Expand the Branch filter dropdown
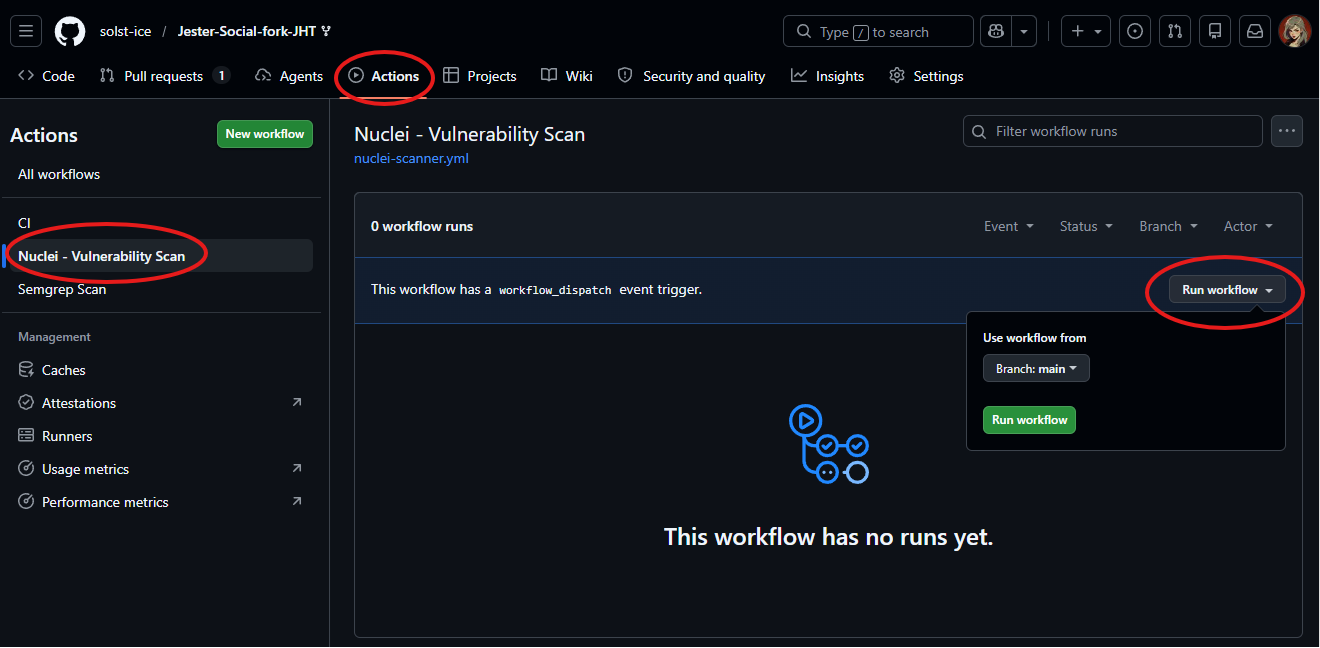This screenshot has height=648, width=1320. pos(1168,226)
